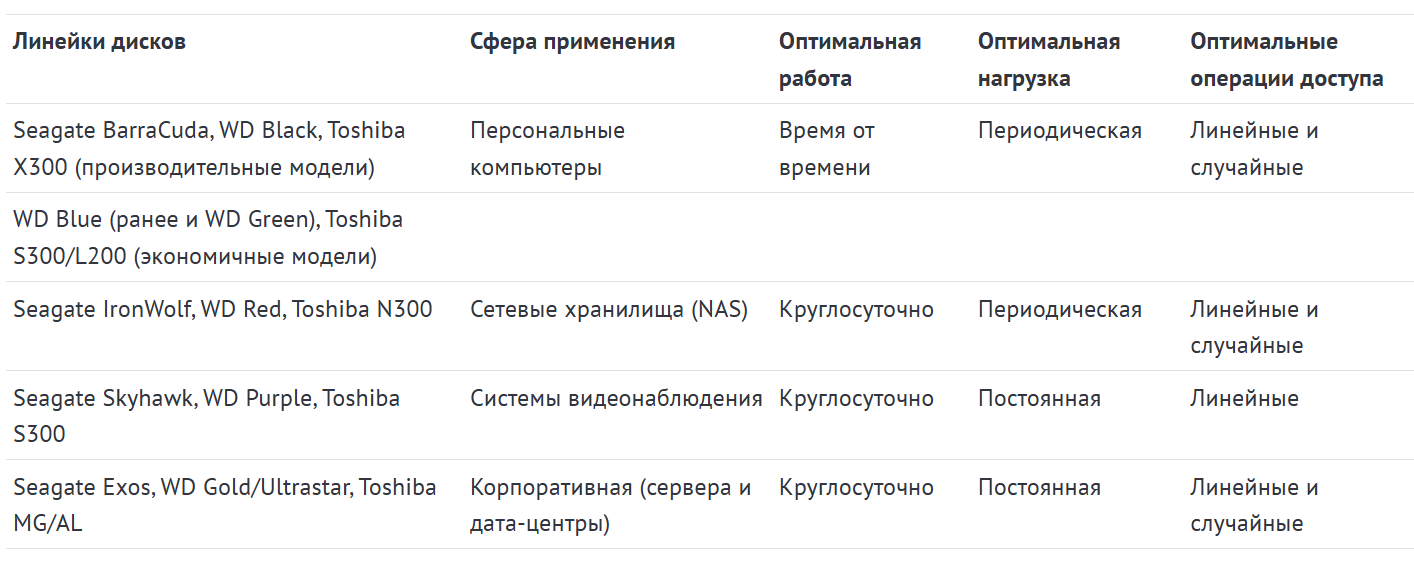This screenshot has width=1414, height=561.
Task: Click the Seagate IronWolf, WD Red cell
Action: tap(222, 310)
